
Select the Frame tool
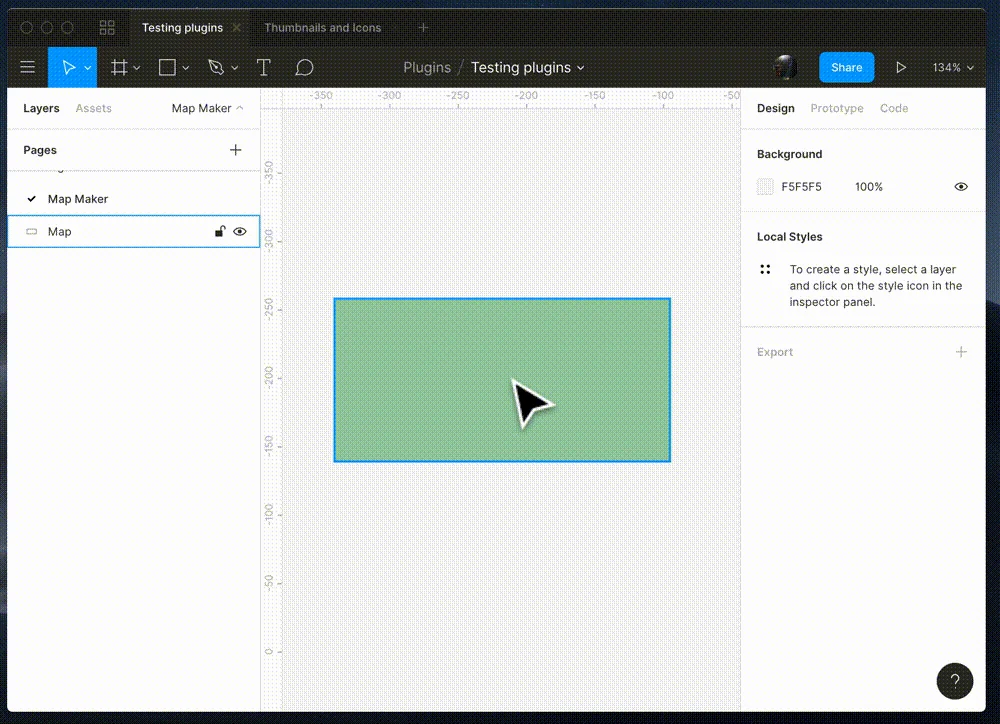118,67
